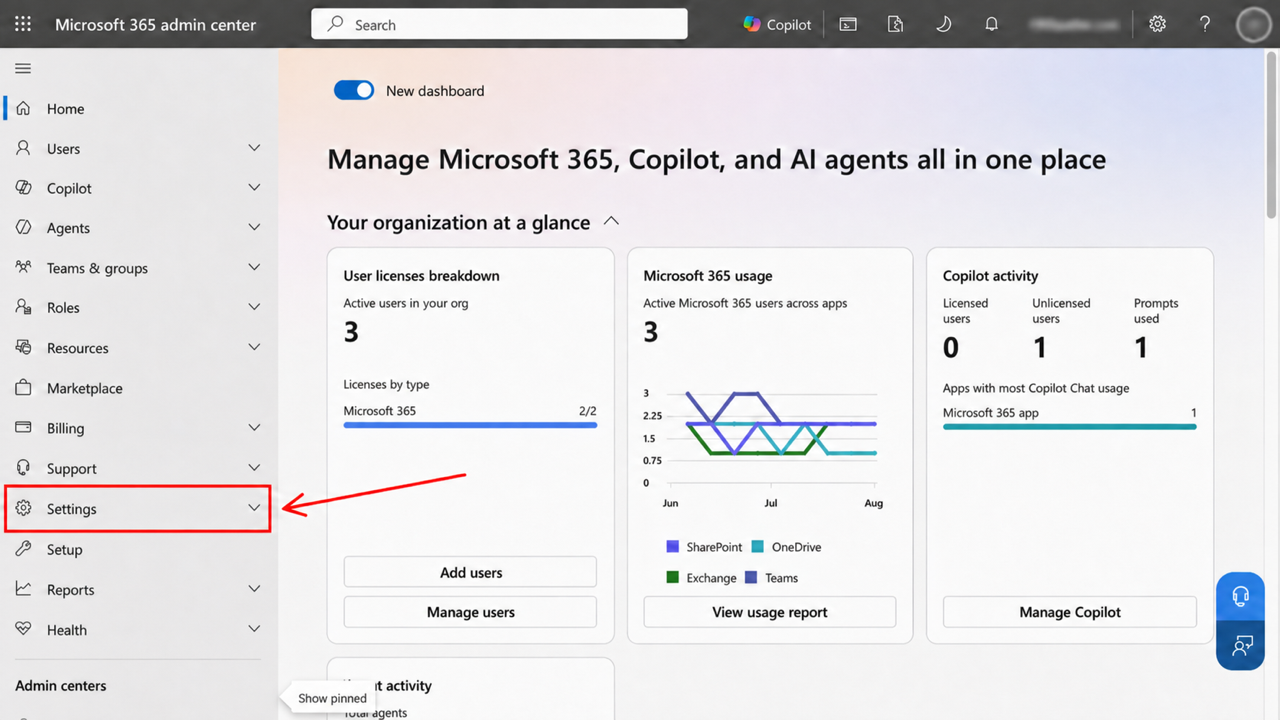Viewport: 1280px width, 720px height.
Task: Collapse the navigation hamburger menu
Action: pos(23,68)
